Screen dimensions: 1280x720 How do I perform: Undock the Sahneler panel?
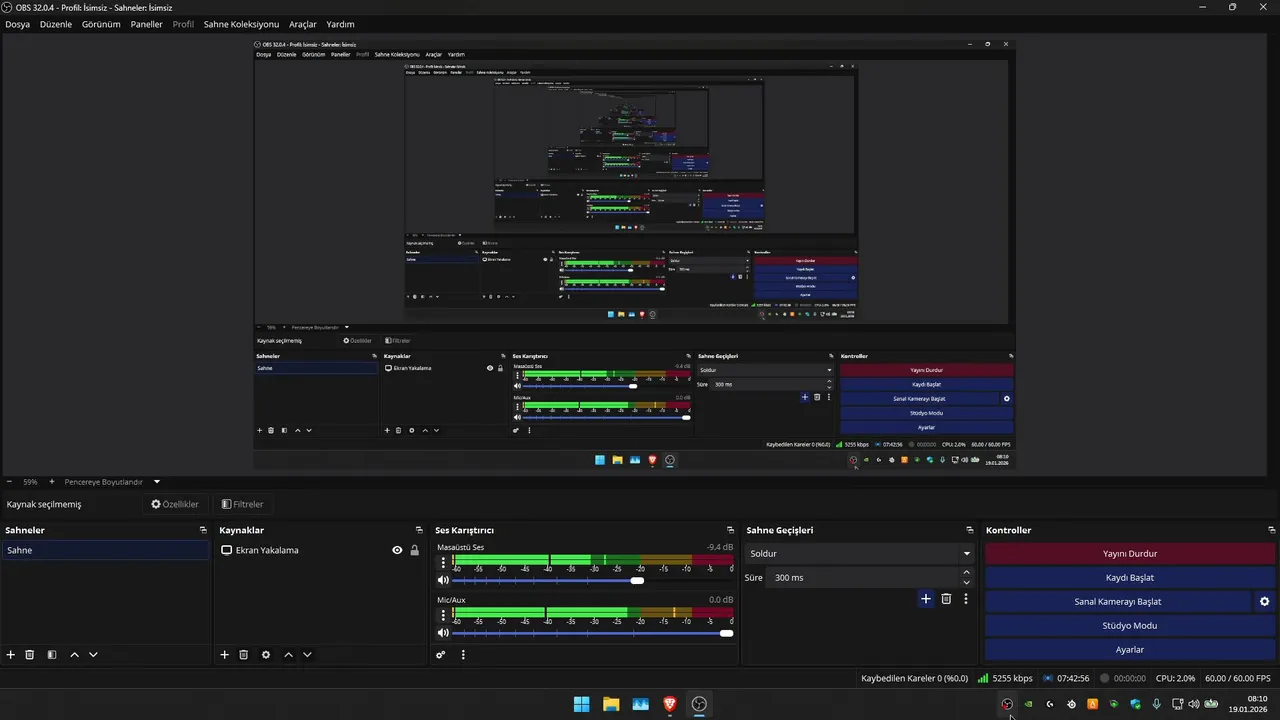coord(203,530)
